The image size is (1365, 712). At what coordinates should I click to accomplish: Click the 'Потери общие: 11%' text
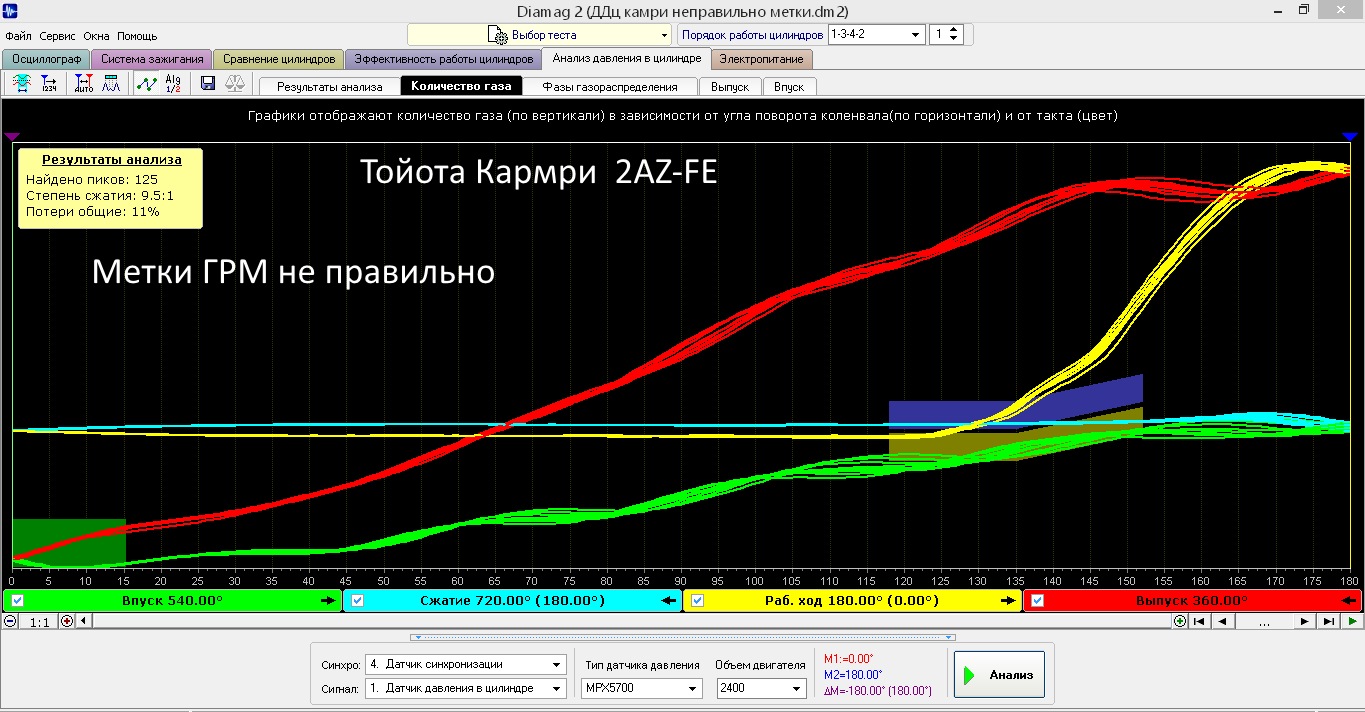[93, 212]
